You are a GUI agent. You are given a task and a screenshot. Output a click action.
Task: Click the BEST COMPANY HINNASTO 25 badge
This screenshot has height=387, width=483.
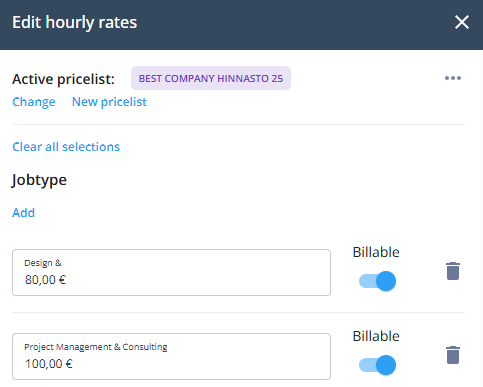[211, 78]
